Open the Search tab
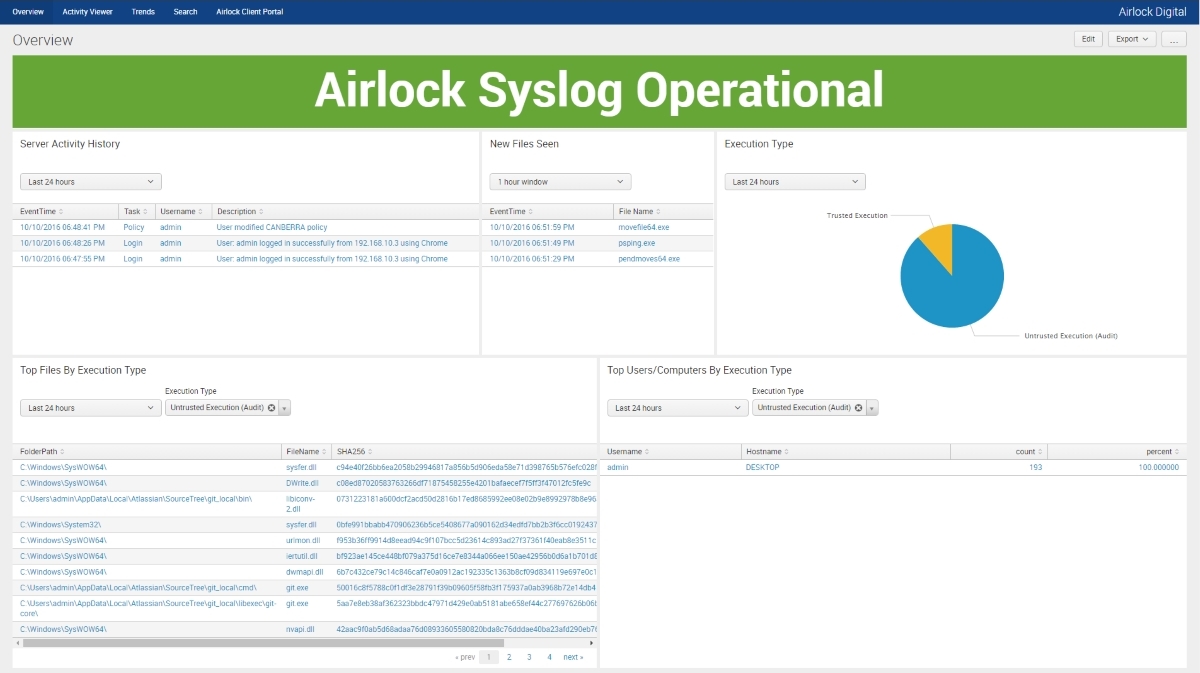 (185, 12)
